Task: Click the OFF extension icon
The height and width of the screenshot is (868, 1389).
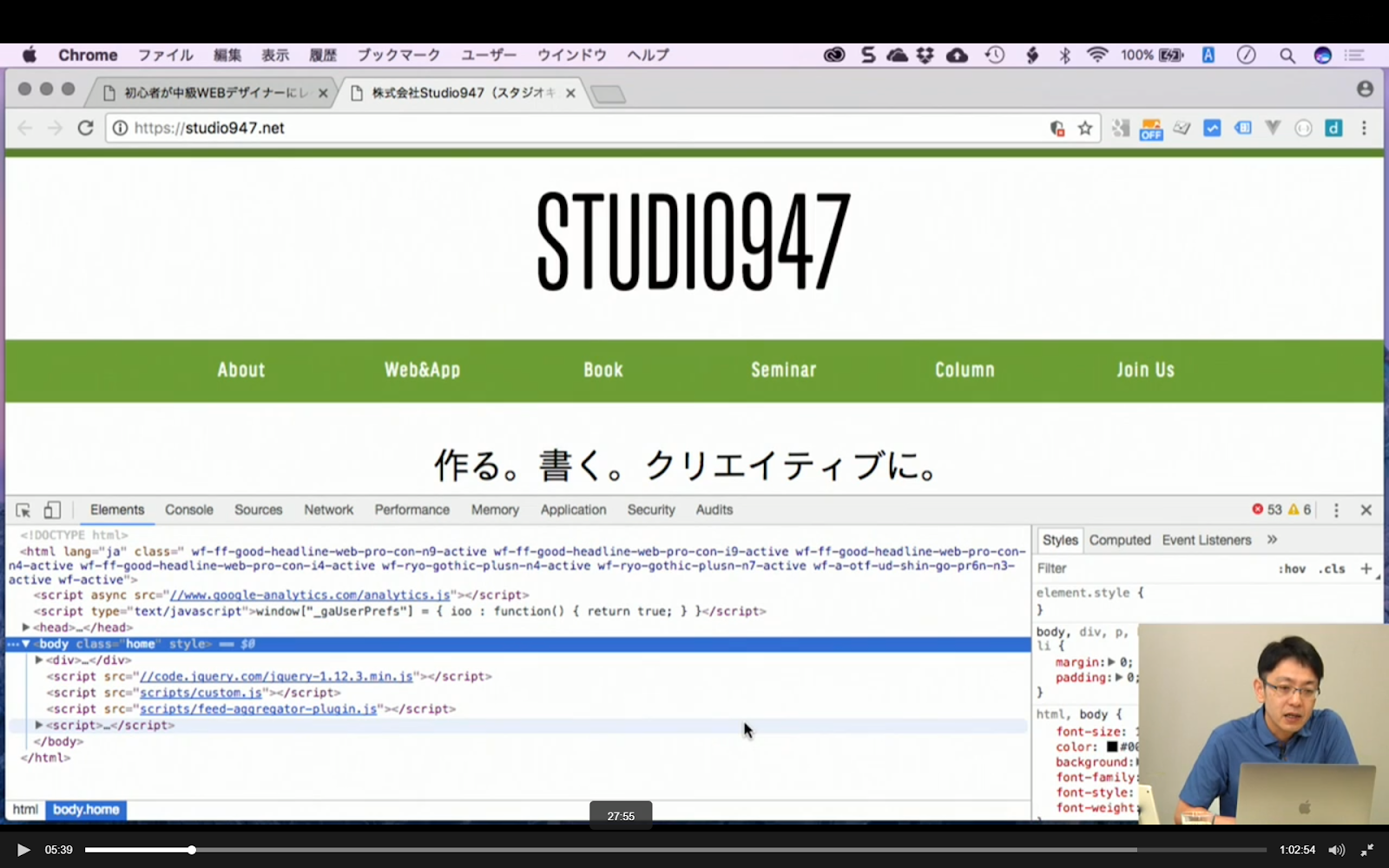Action: click(1151, 128)
